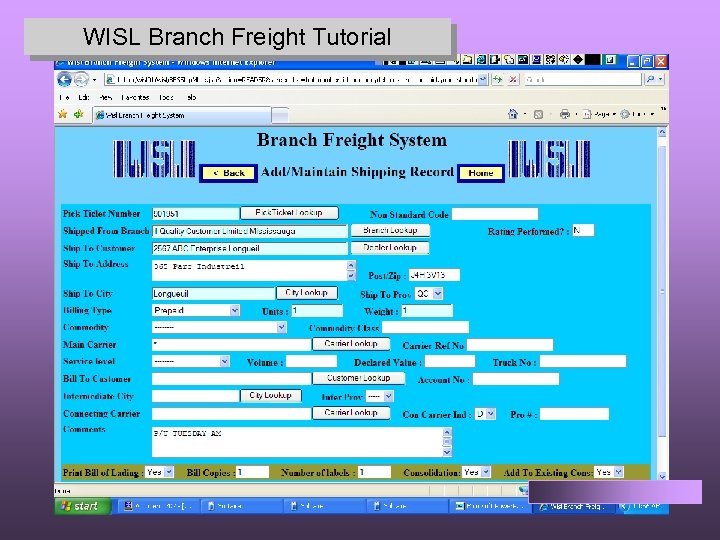Click the Refresh icon beside address bar

click(x=498, y=79)
